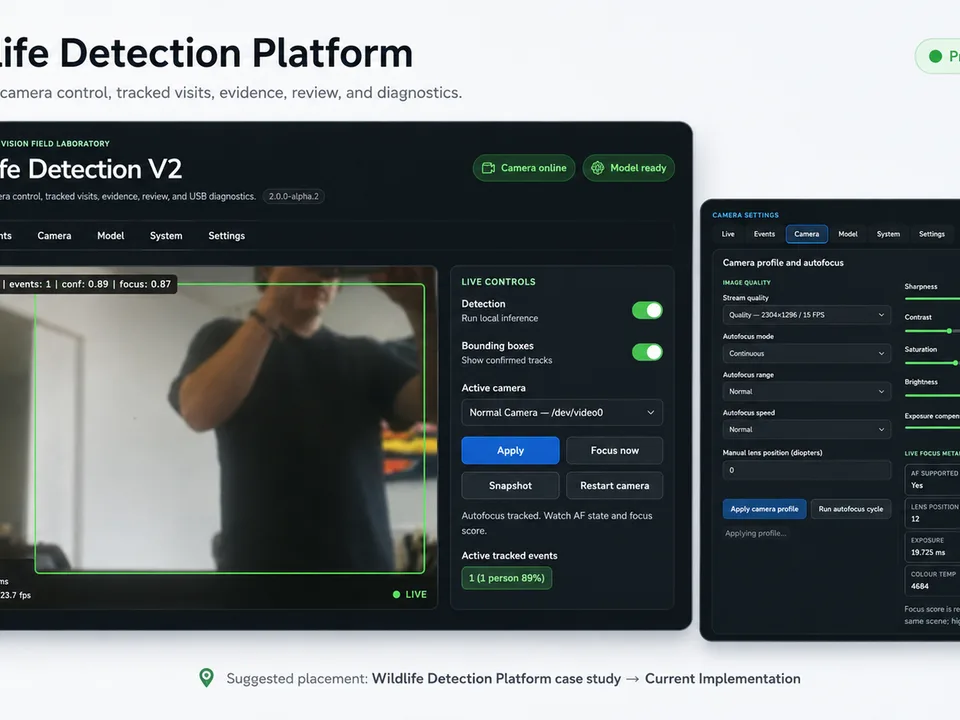Click the Model ready status badge

click(x=629, y=168)
